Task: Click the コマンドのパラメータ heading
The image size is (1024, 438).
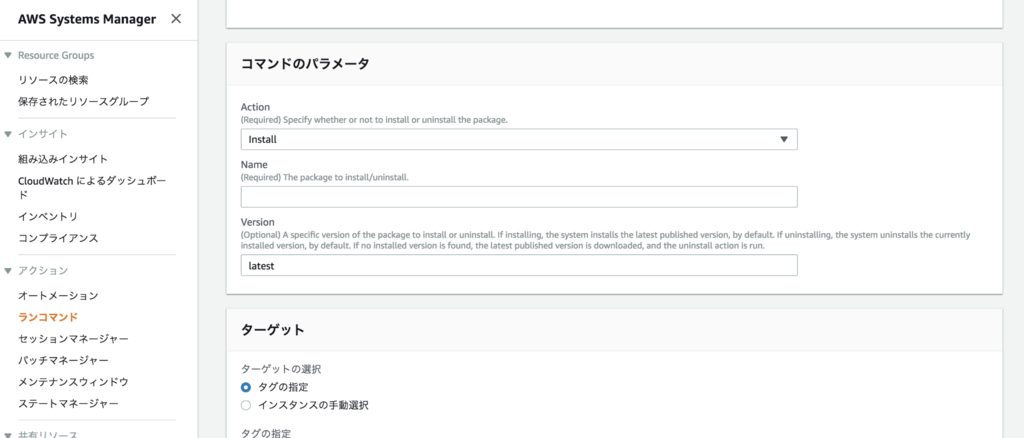Action: (305, 63)
